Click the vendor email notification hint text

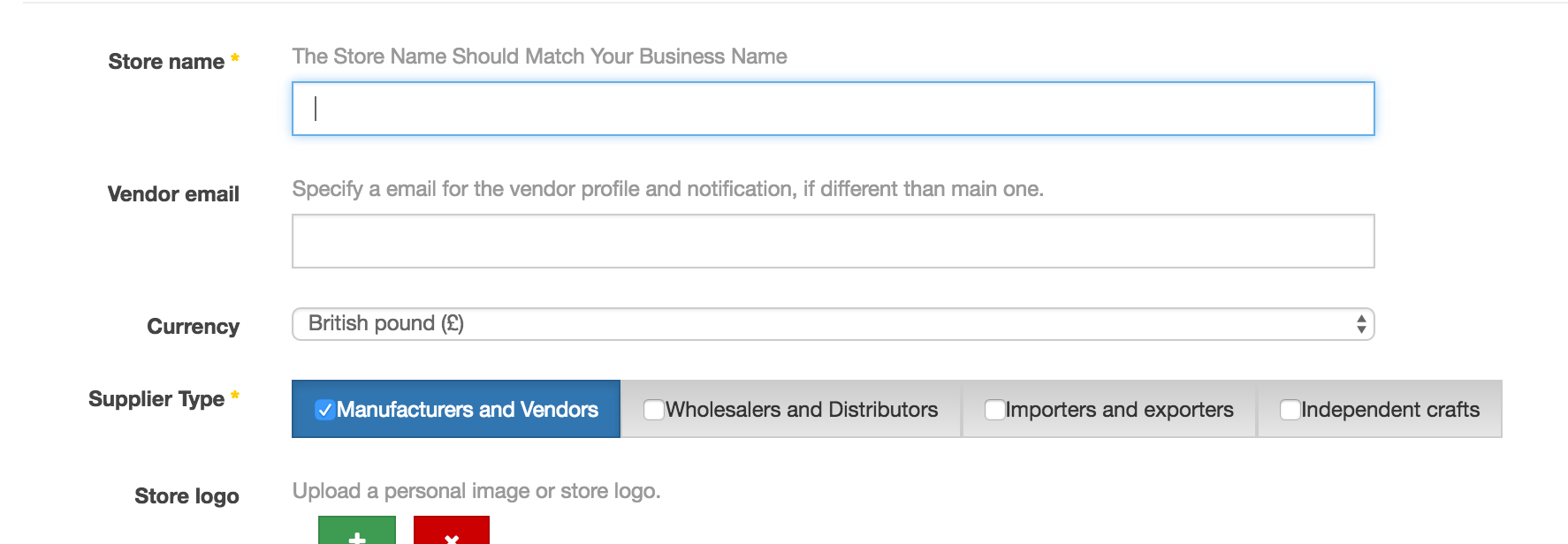[x=667, y=189]
